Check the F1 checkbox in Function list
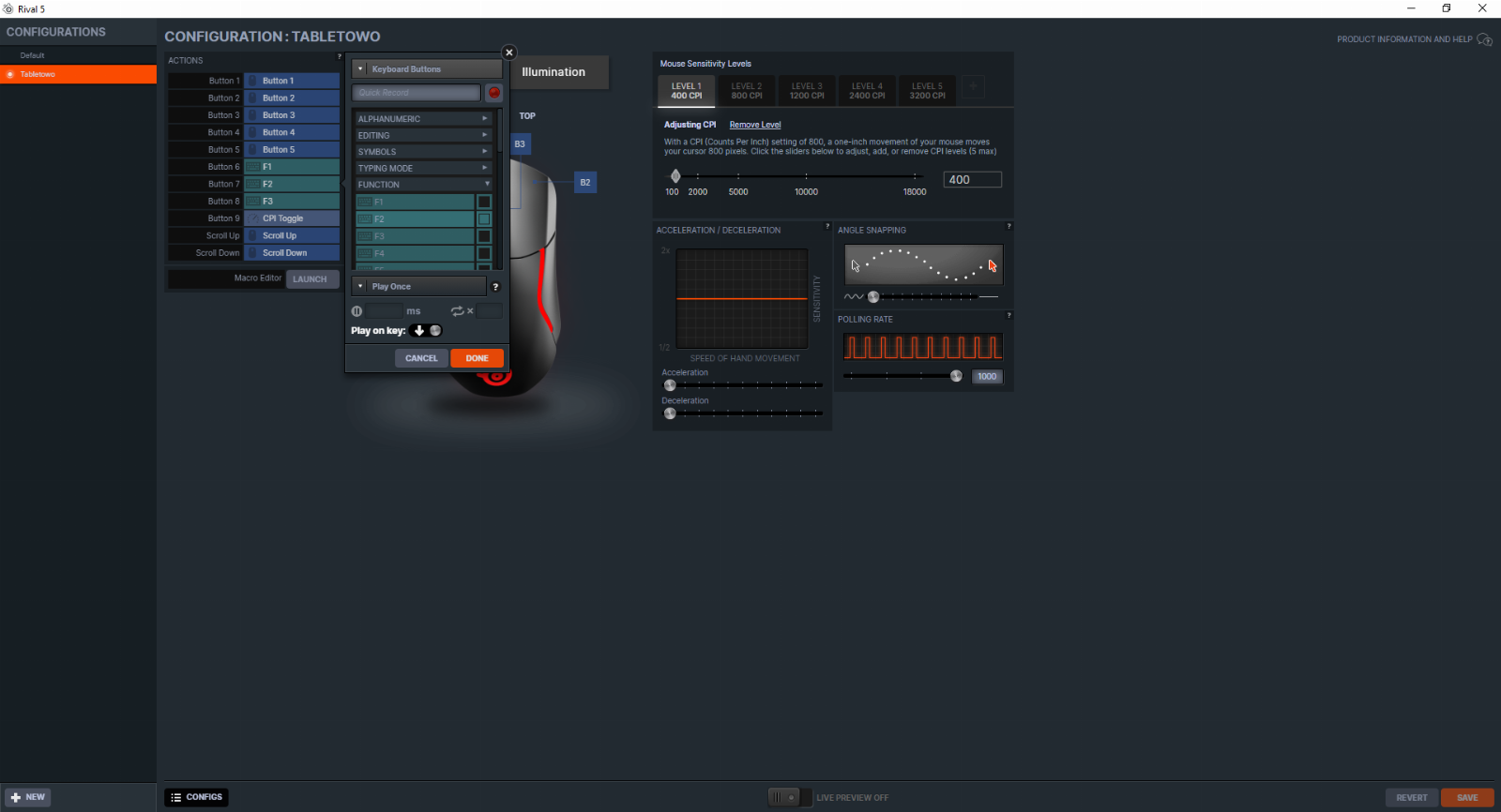 (484, 203)
